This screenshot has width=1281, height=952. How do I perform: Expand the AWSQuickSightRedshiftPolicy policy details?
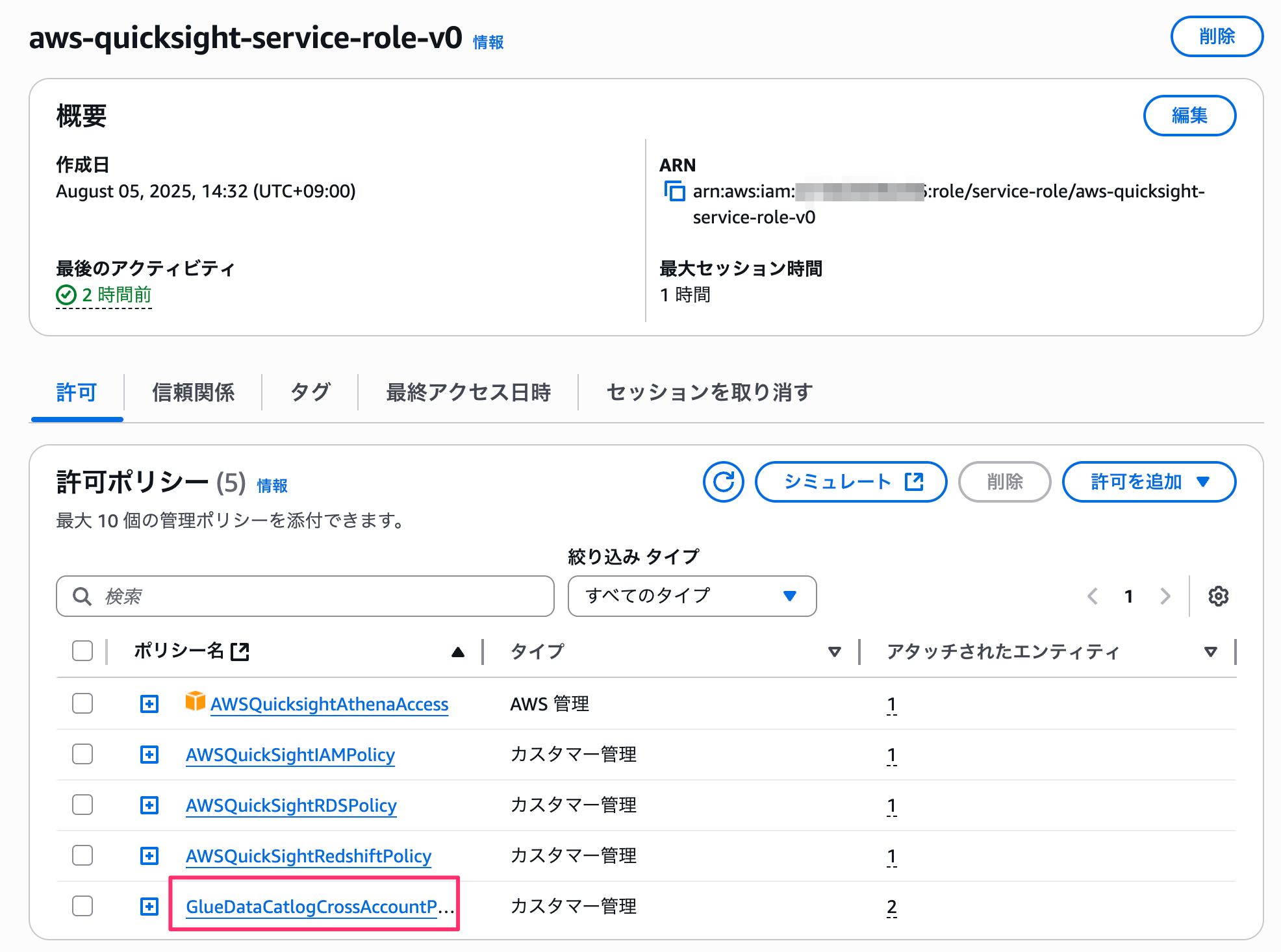pos(149,856)
